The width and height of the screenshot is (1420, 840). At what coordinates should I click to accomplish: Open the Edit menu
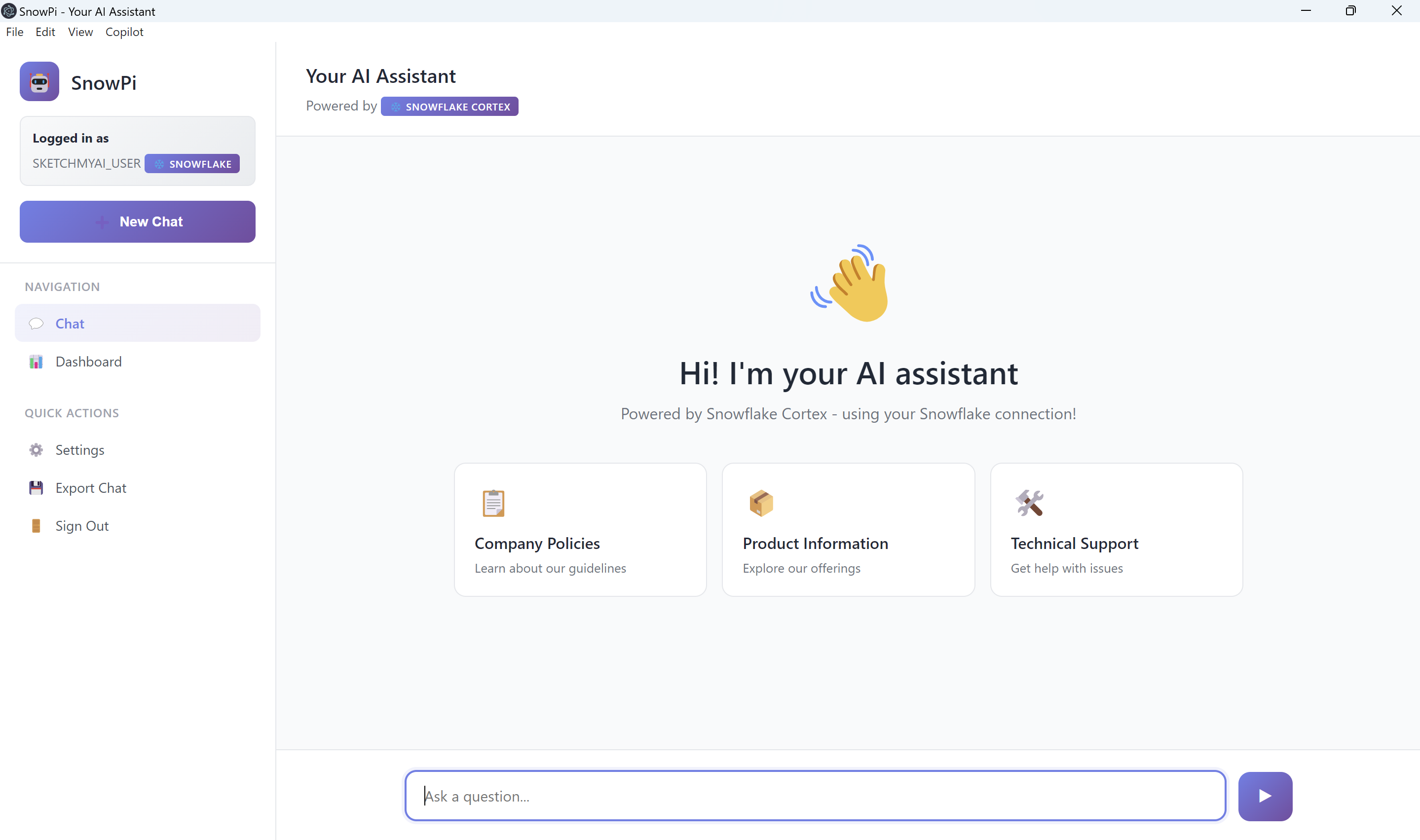[x=45, y=32]
